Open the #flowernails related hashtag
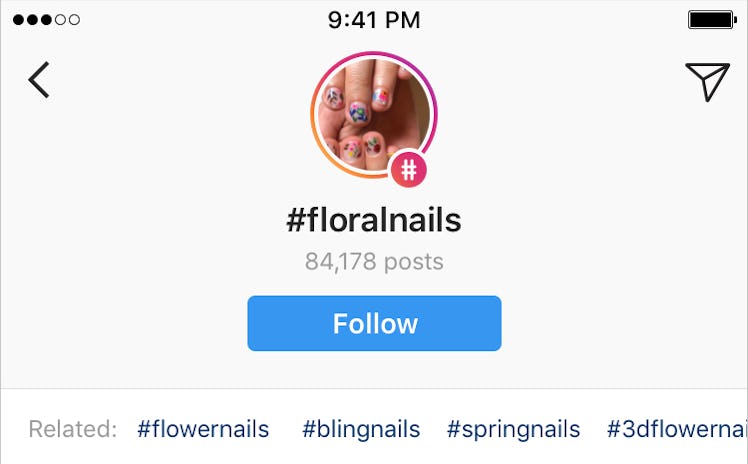 coord(203,429)
